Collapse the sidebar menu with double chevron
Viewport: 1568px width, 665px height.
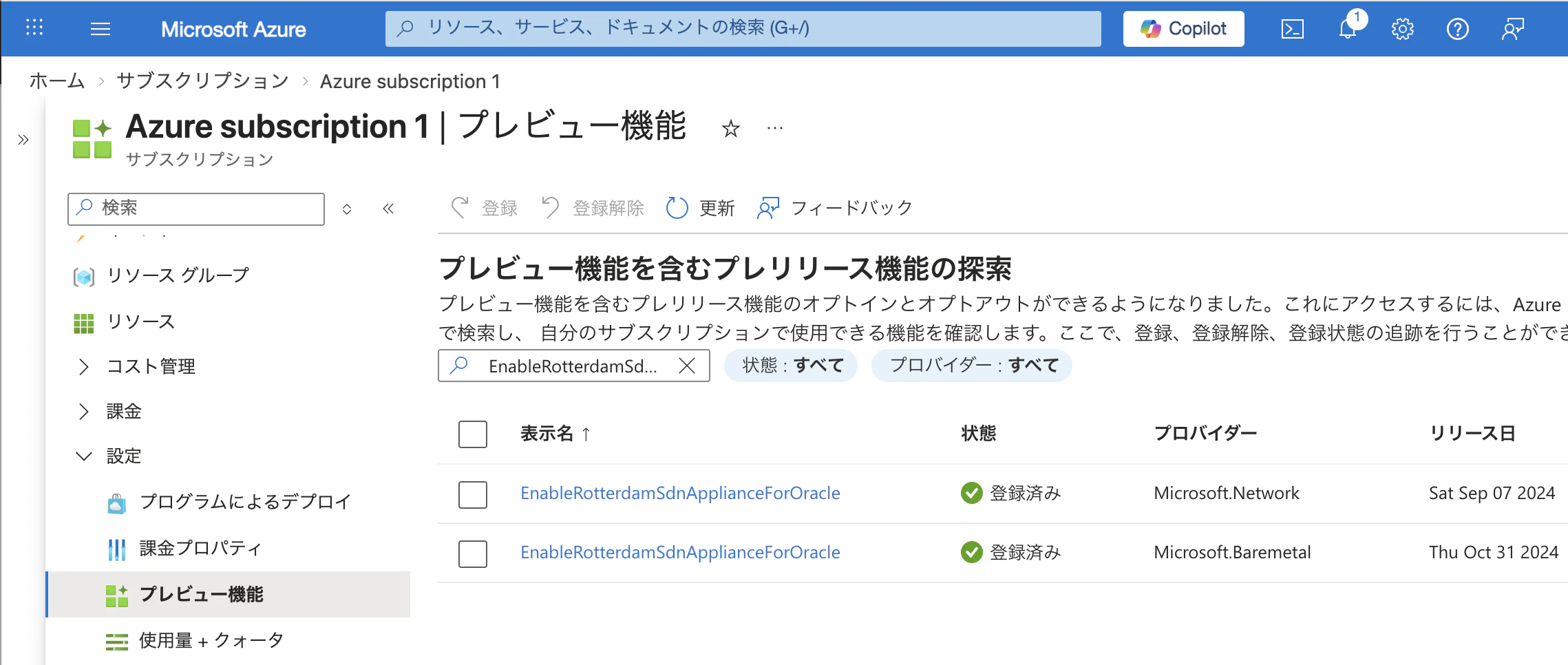click(x=388, y=209)
